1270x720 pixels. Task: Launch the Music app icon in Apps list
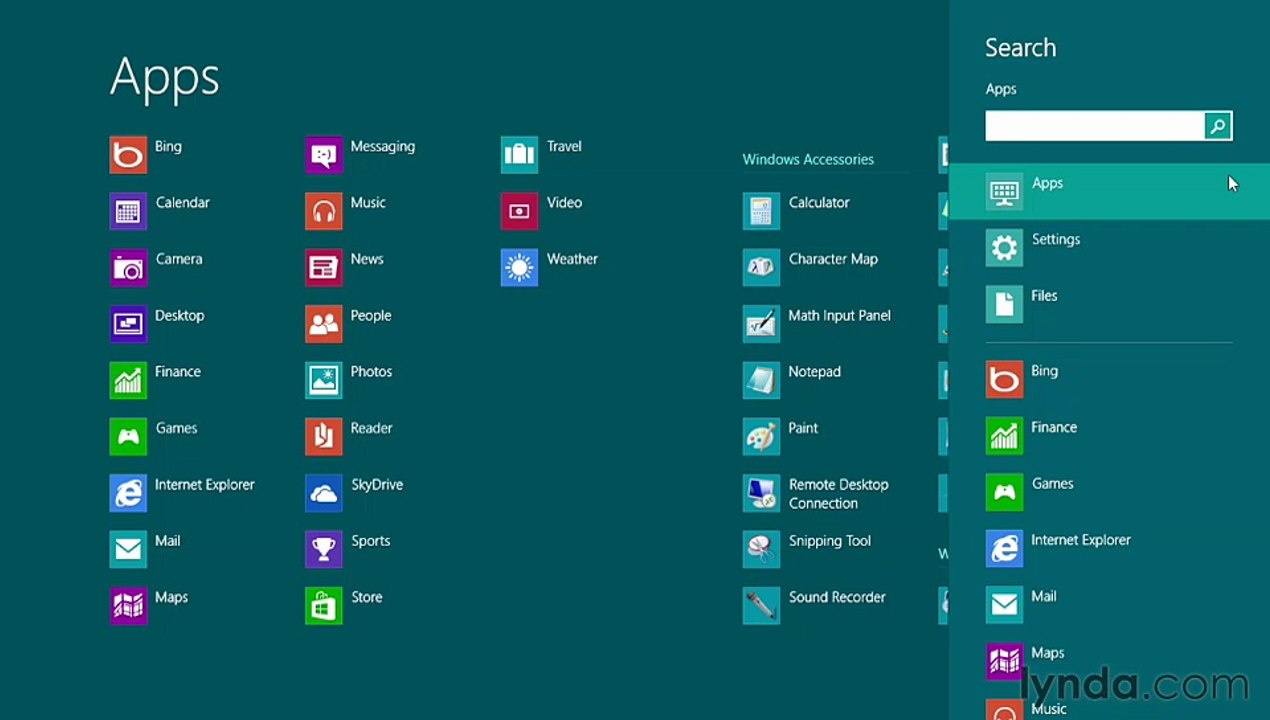tap(324, 211)
